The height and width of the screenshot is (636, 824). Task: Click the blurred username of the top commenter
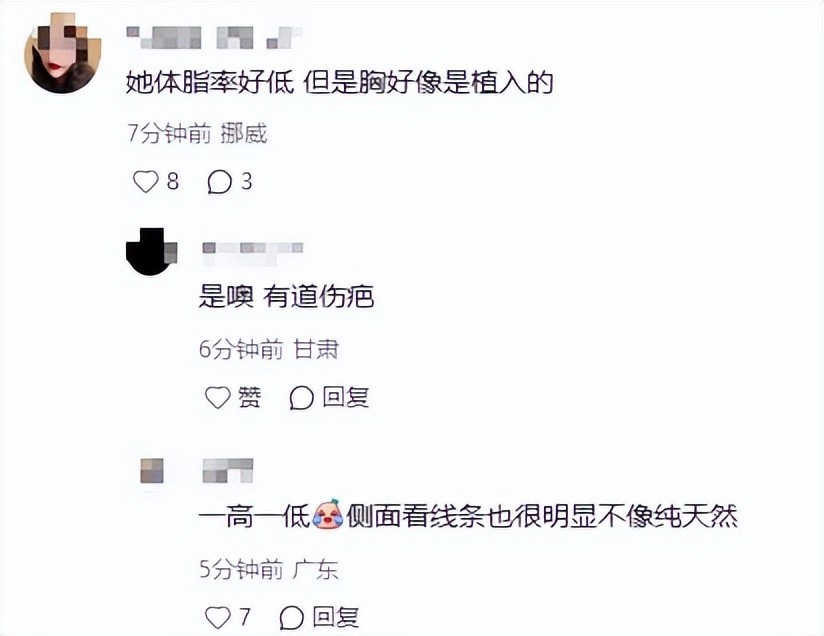pos(214,37)
